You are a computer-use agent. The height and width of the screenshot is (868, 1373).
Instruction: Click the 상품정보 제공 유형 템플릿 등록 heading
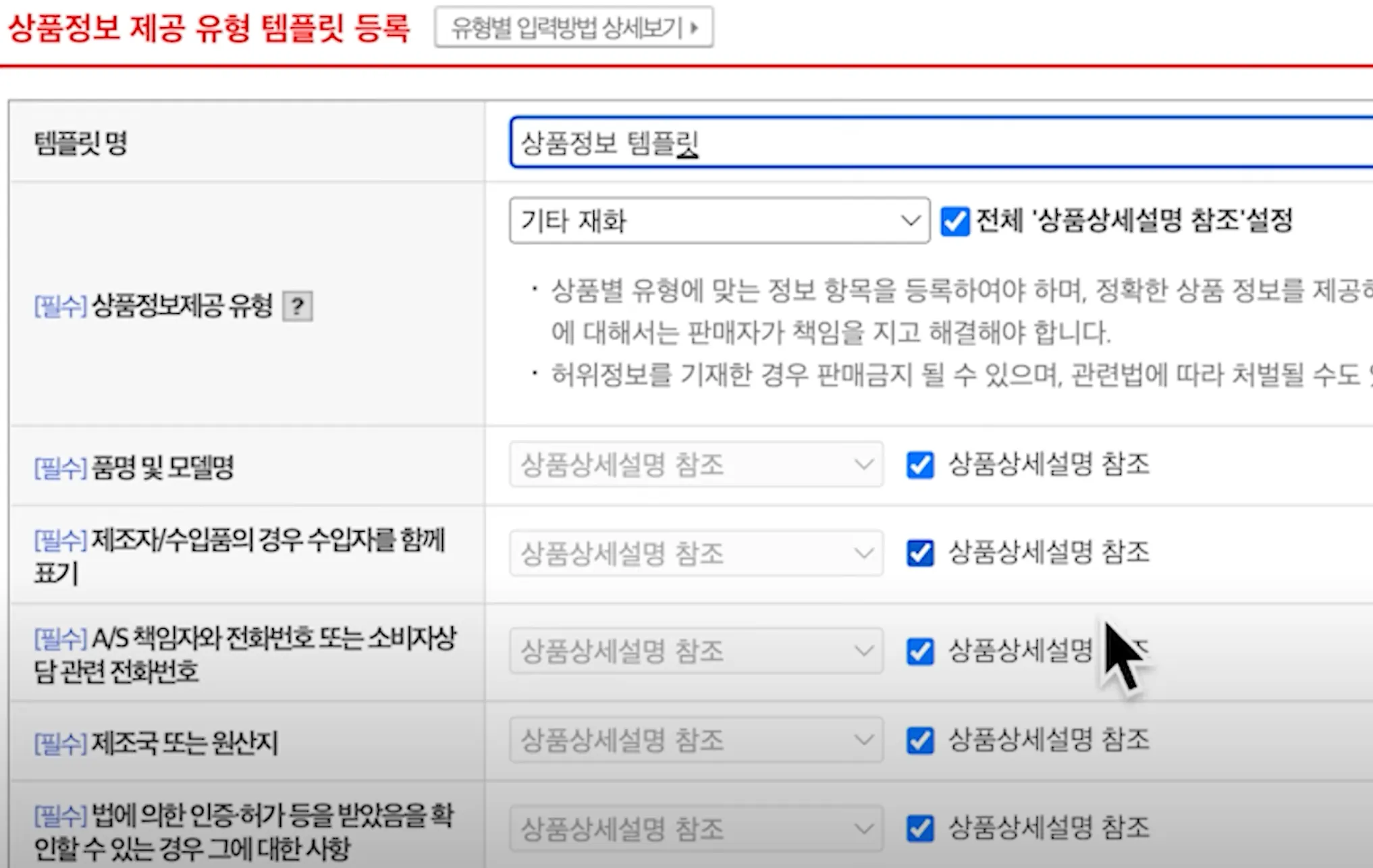tap(209, 29)
